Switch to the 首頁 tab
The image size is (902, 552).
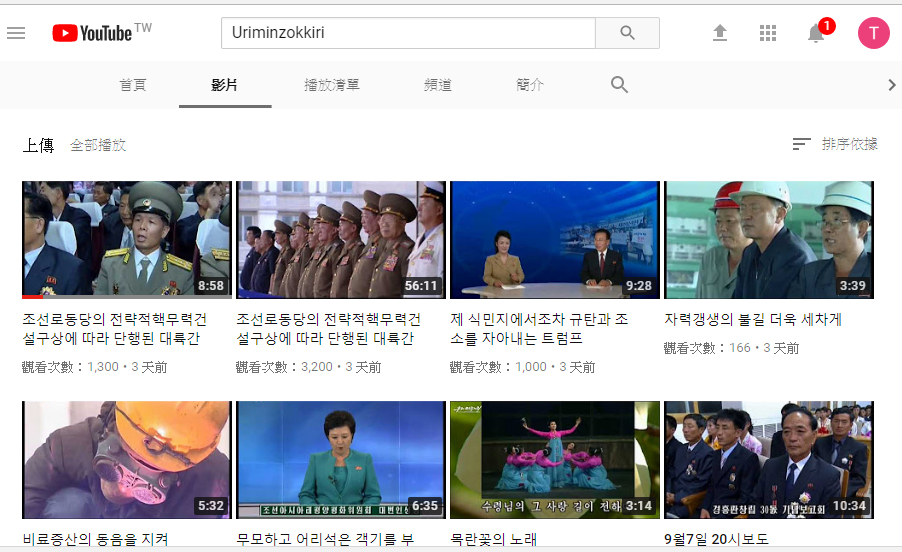133,85
